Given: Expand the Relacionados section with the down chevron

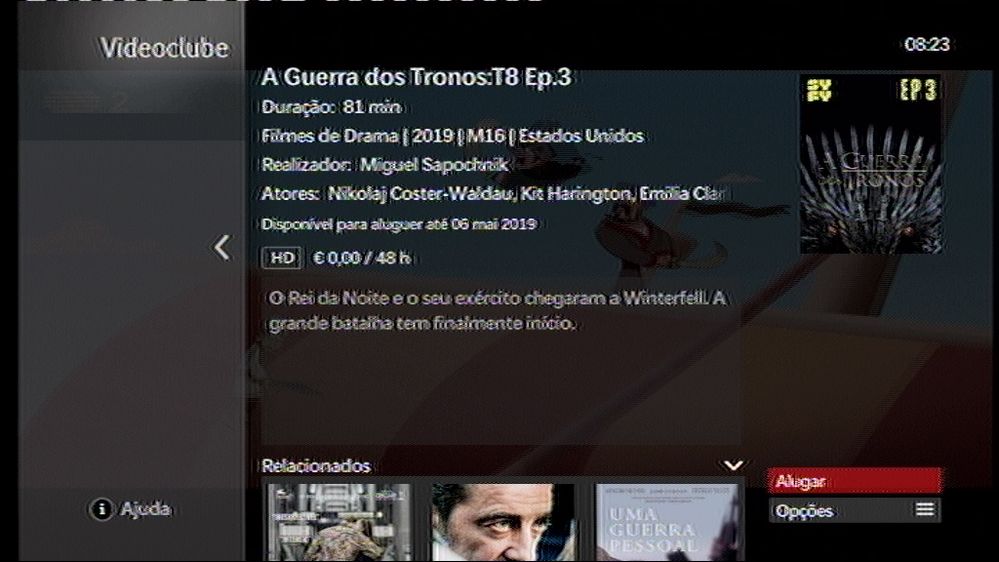Looking at the screenshot, I should [x=733, y=466].
